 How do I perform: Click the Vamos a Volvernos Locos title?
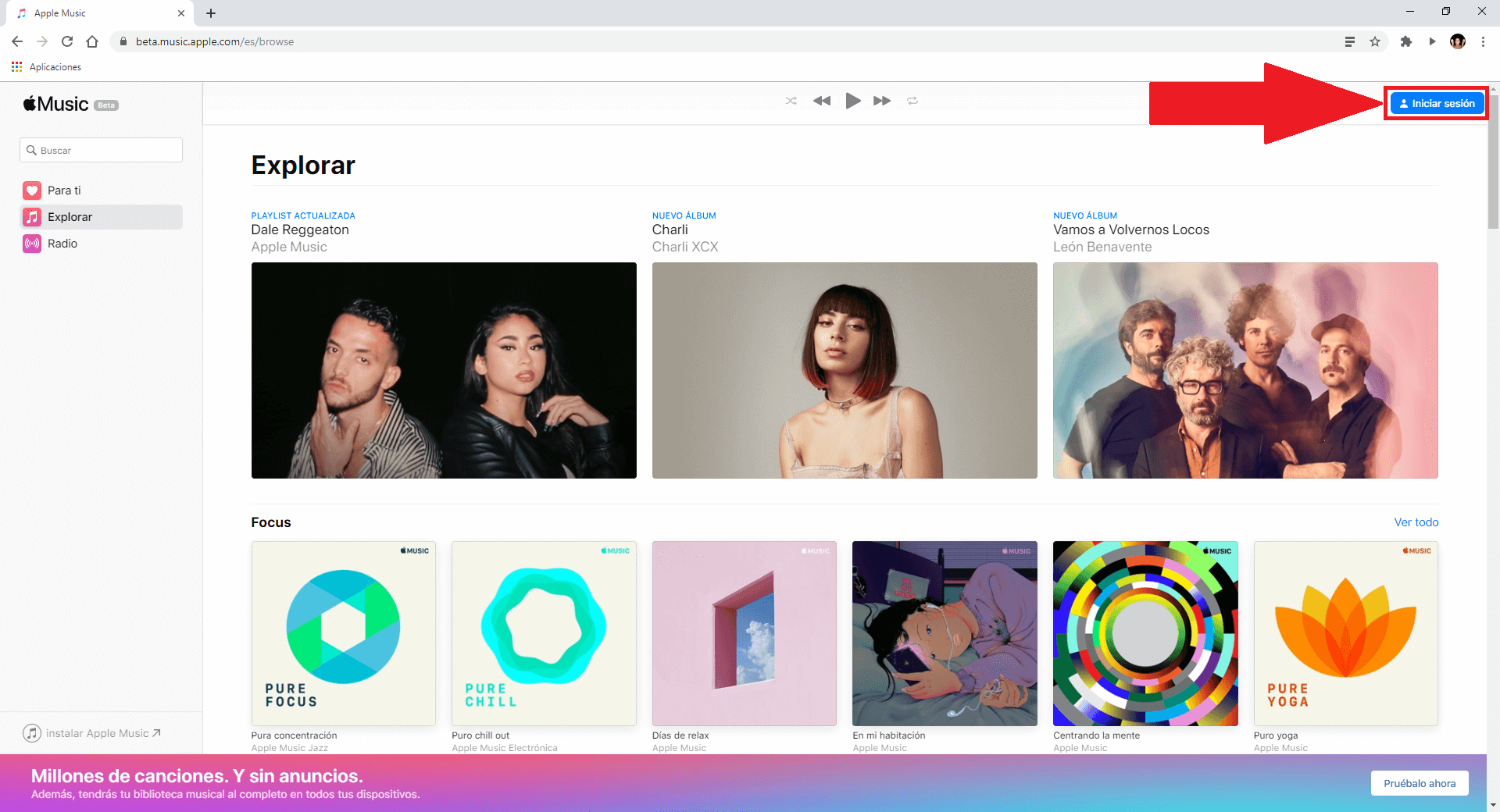[1131, 230]
